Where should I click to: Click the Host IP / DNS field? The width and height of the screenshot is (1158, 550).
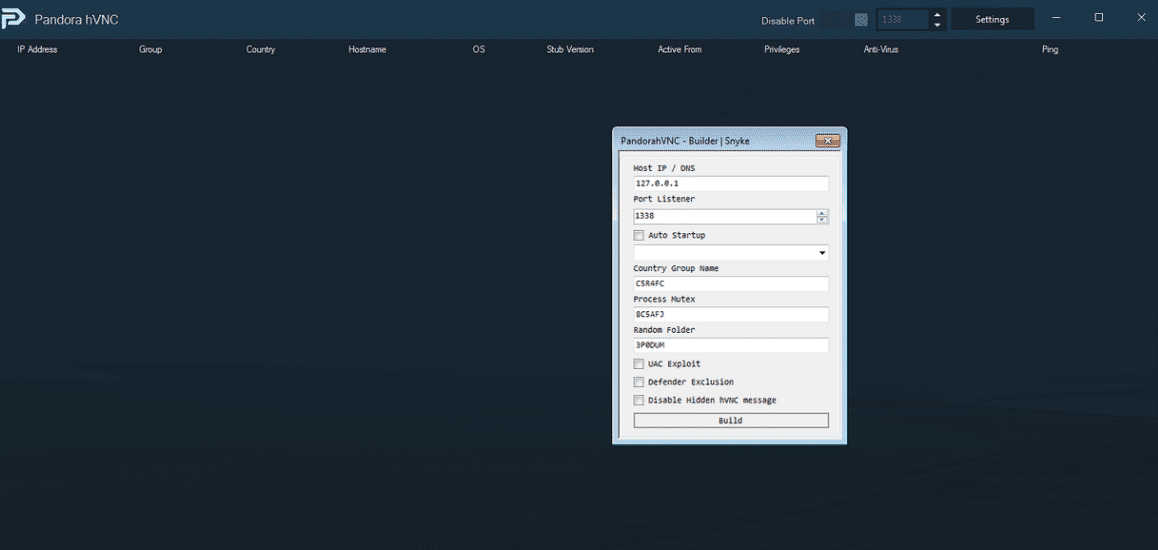[x=730, y=184]
